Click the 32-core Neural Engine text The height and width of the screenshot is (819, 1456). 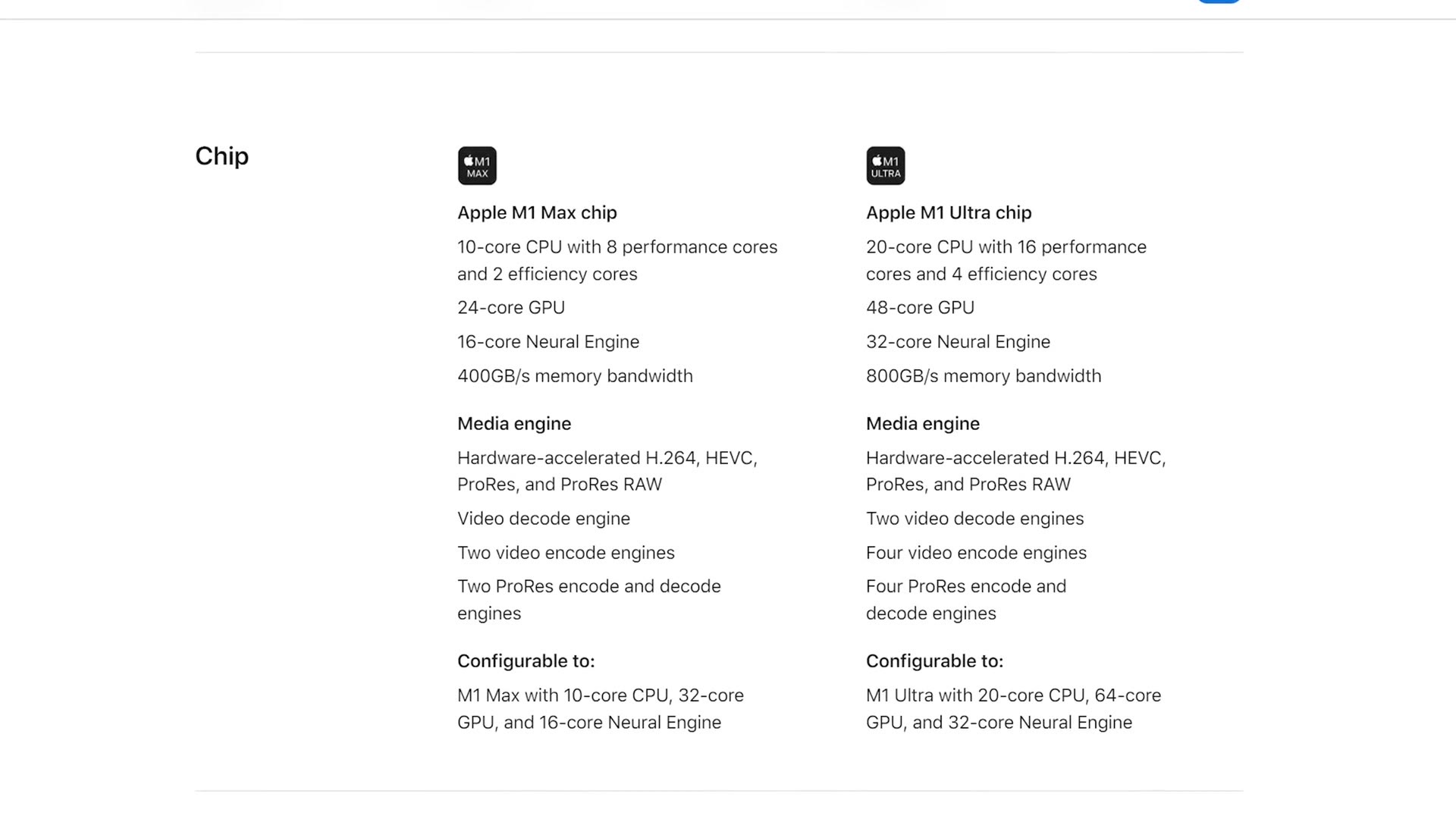[x=958, y=342]
